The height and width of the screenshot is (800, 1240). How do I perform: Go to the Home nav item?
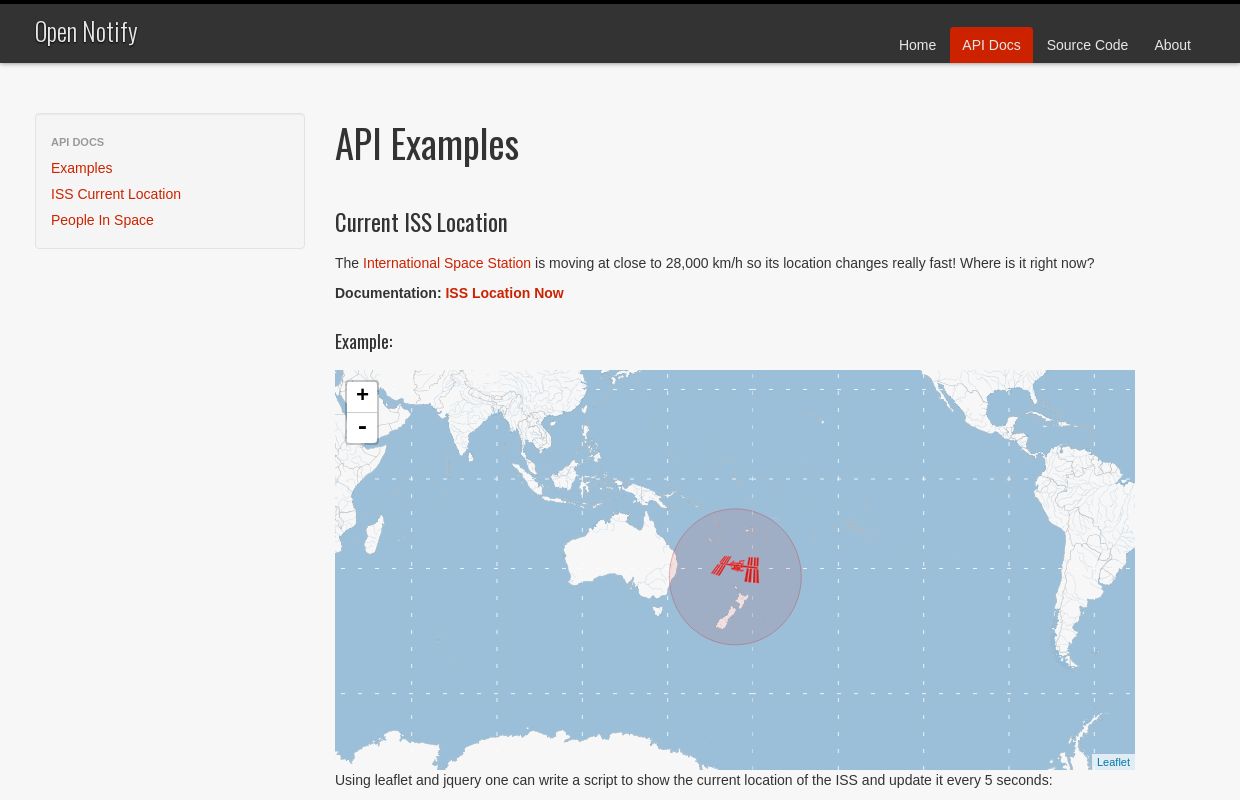point(917,45)
